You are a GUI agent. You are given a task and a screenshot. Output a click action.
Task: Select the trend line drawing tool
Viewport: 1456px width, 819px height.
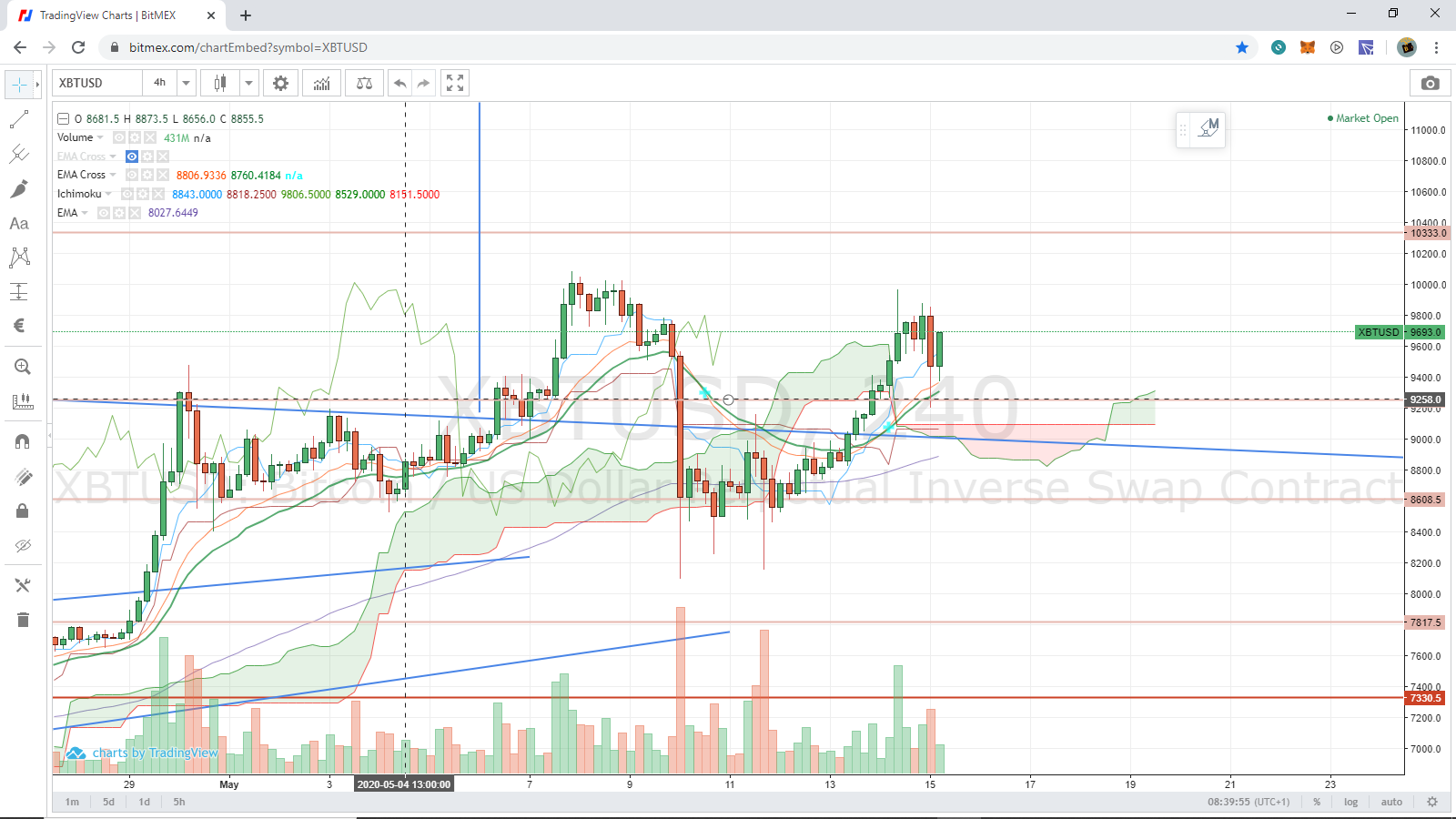pyautogui.click(x=19, y=119)
